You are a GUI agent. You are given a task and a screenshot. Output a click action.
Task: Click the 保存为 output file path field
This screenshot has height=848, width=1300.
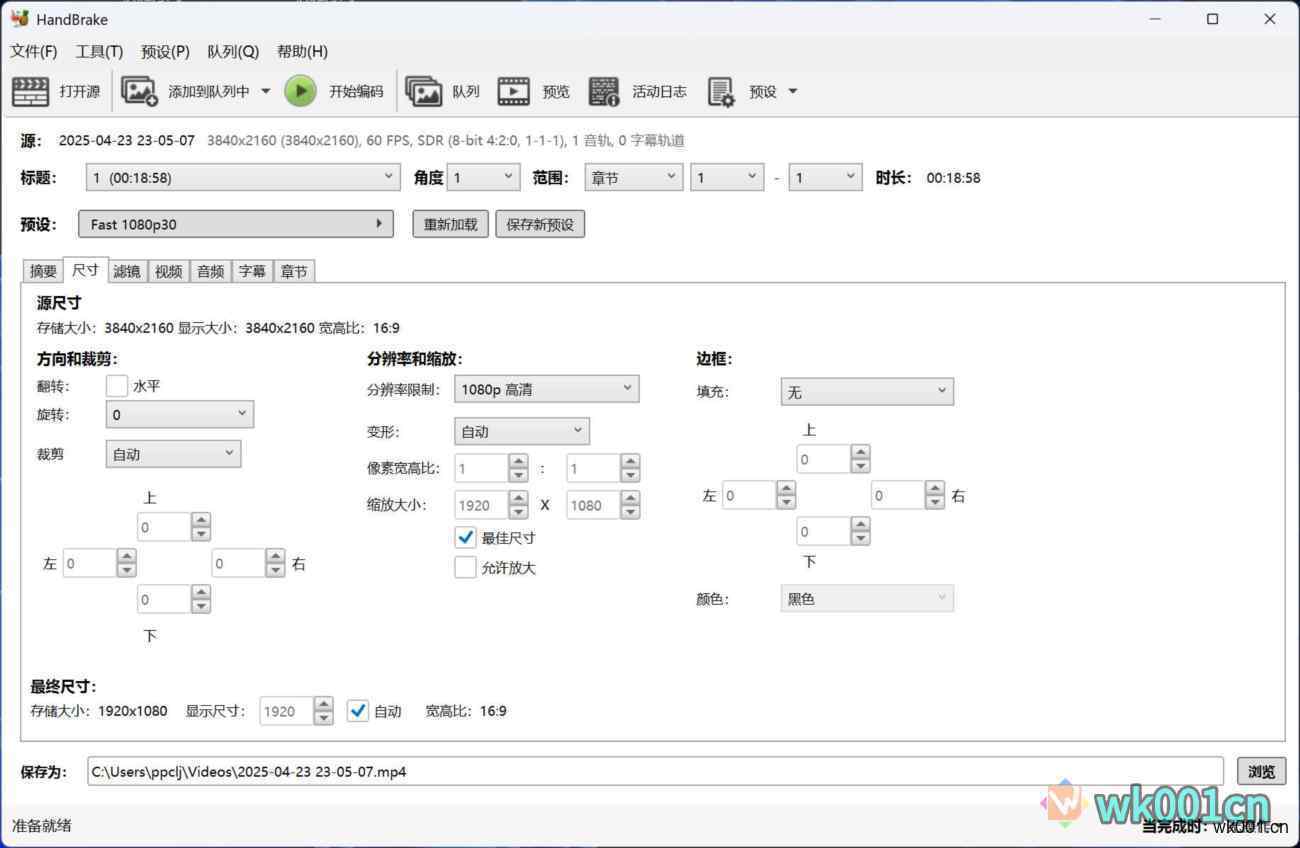[654, 771]
